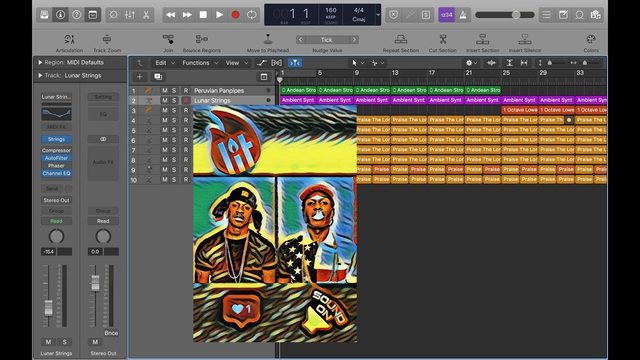The width and height of the screenshot is (640, 360).
Task: Record-enable the Lunar Strings track
Action: click(186, 100)
